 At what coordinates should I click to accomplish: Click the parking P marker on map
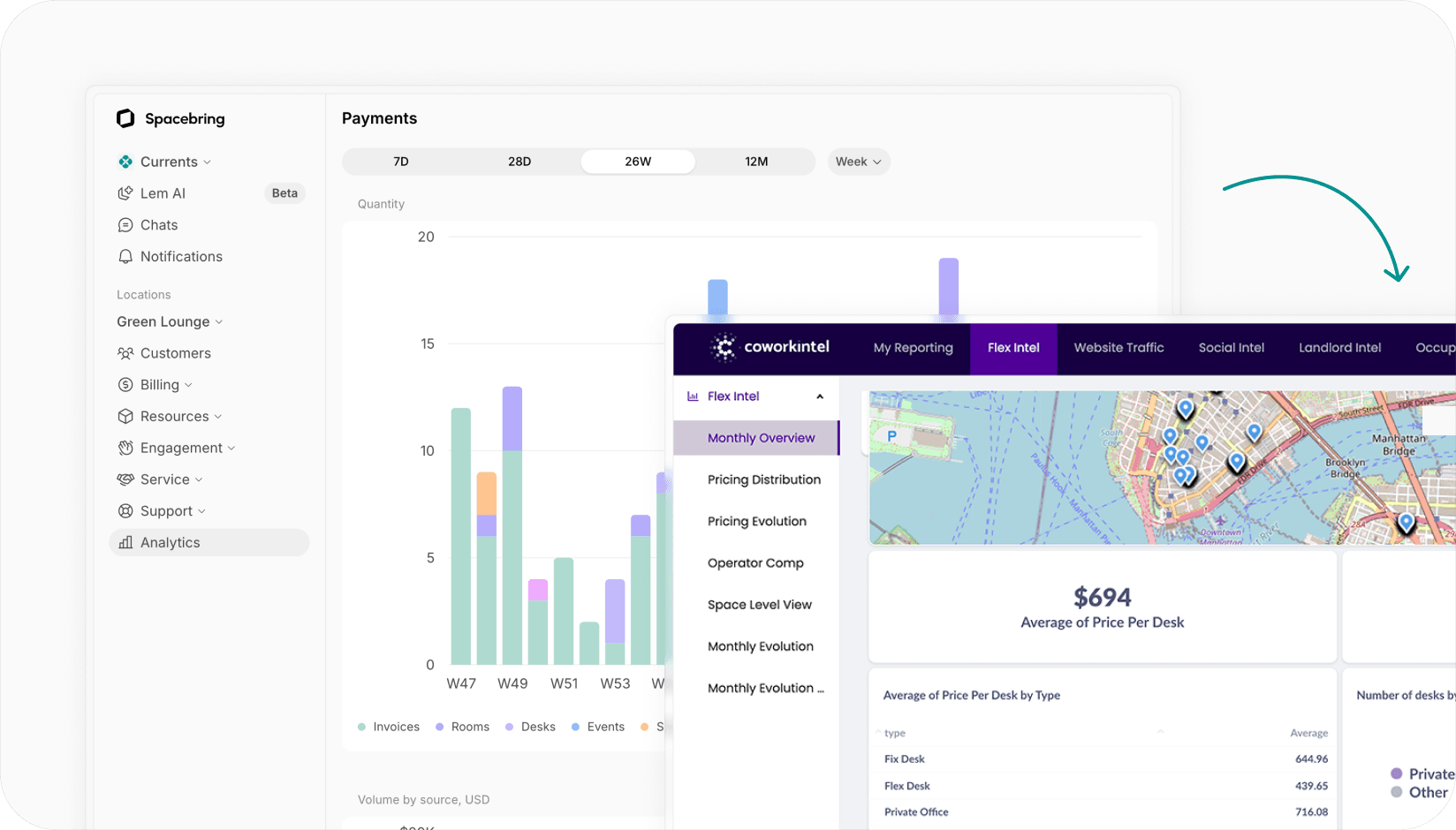click(x=891, y=436)
